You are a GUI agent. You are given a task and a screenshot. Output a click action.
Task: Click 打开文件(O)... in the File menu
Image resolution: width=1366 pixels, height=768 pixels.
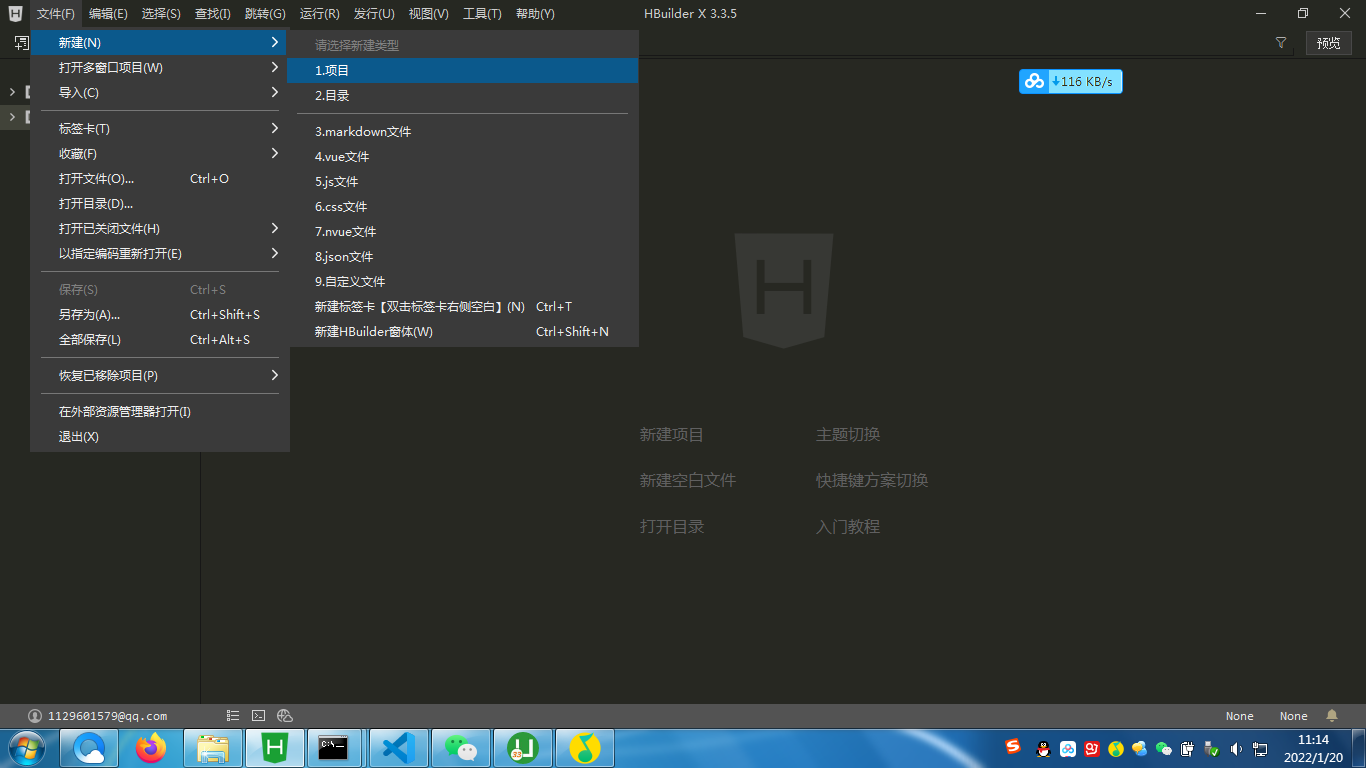click(160, 178)
